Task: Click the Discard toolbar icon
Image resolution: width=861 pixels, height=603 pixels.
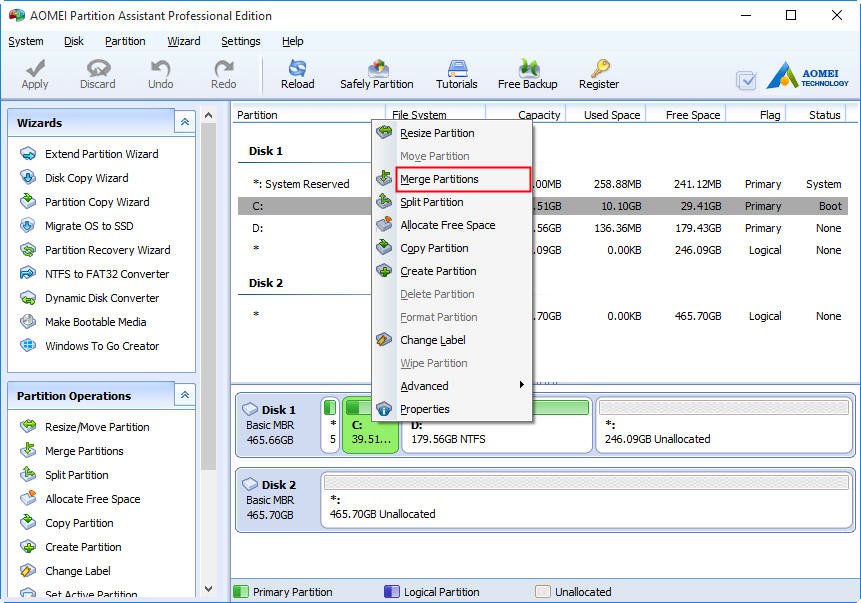Action: pos(98,68)
